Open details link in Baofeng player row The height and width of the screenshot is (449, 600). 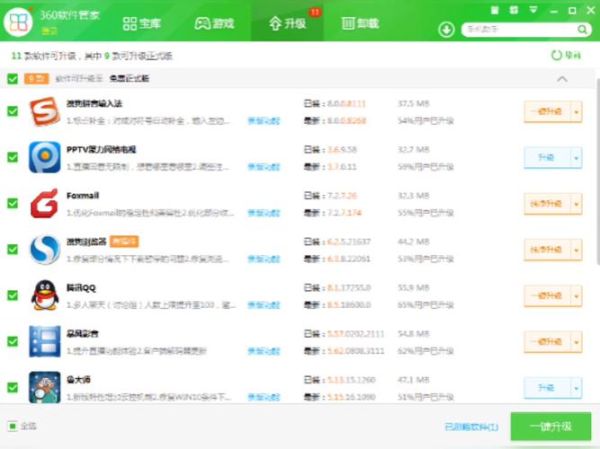pos(264,351)
